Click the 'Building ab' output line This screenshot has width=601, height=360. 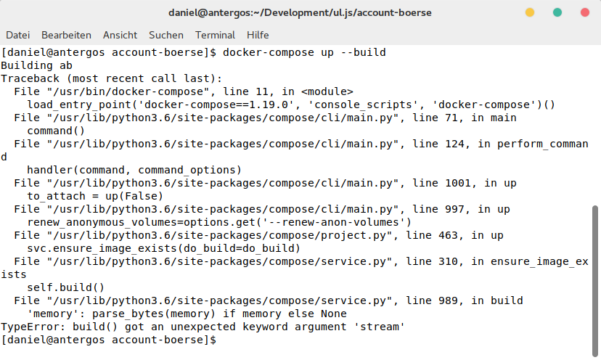[36, 66]
